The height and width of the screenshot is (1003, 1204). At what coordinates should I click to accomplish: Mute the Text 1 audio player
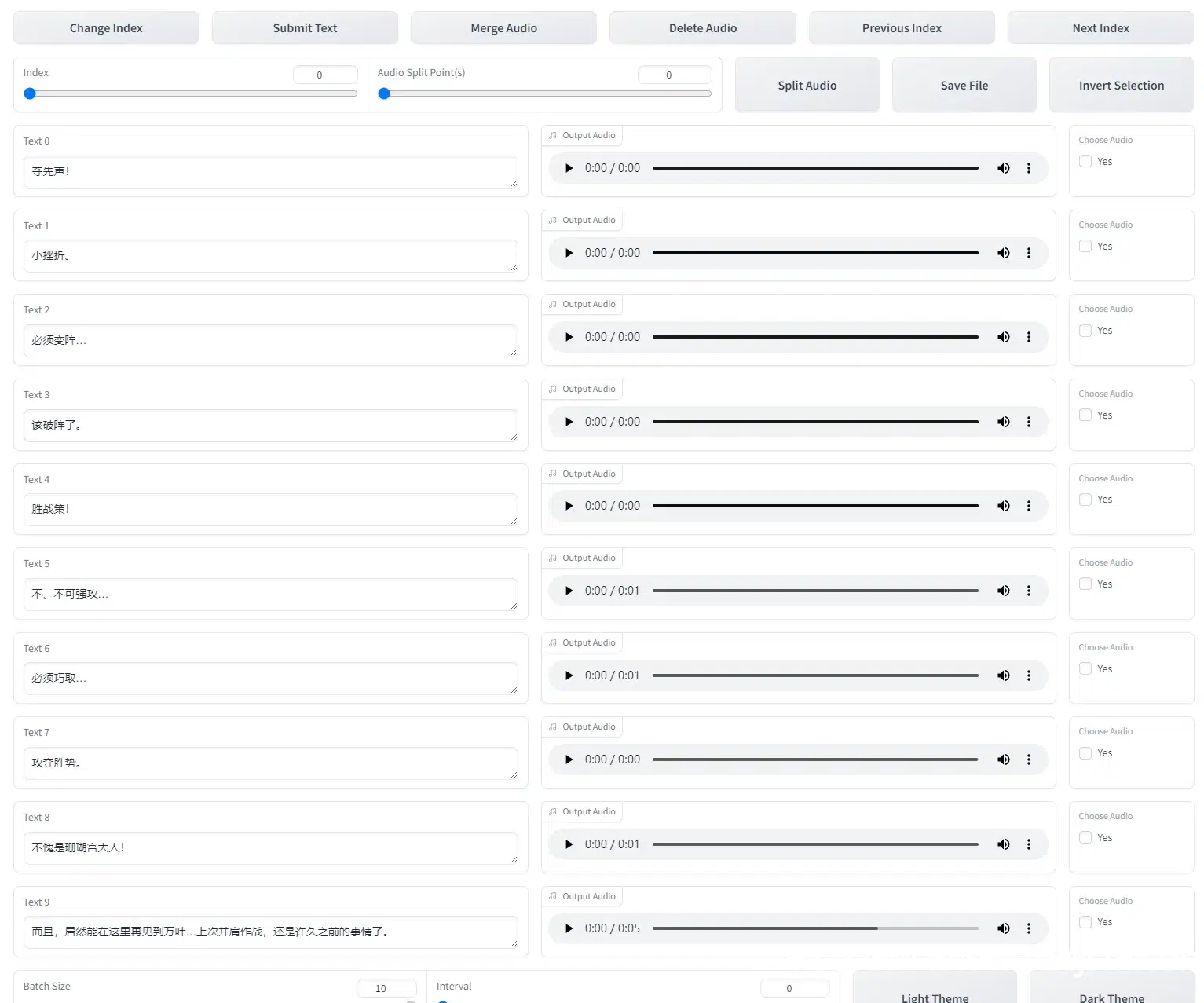point(1004,253)
